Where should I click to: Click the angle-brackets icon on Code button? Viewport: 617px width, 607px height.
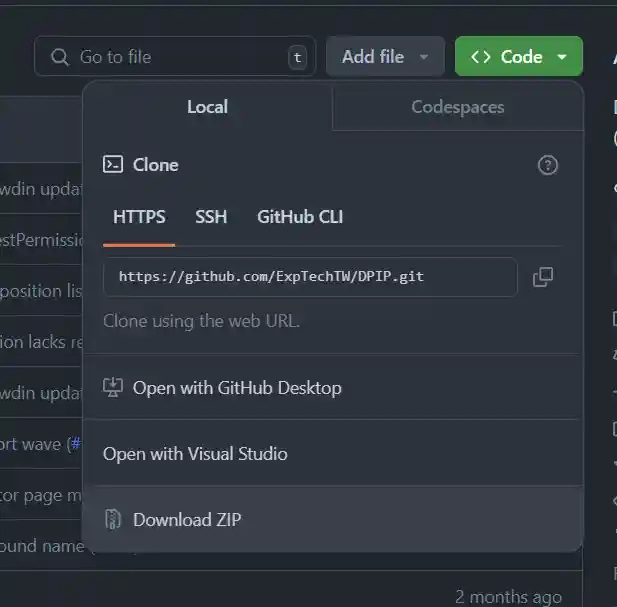[x=480, y=57]
